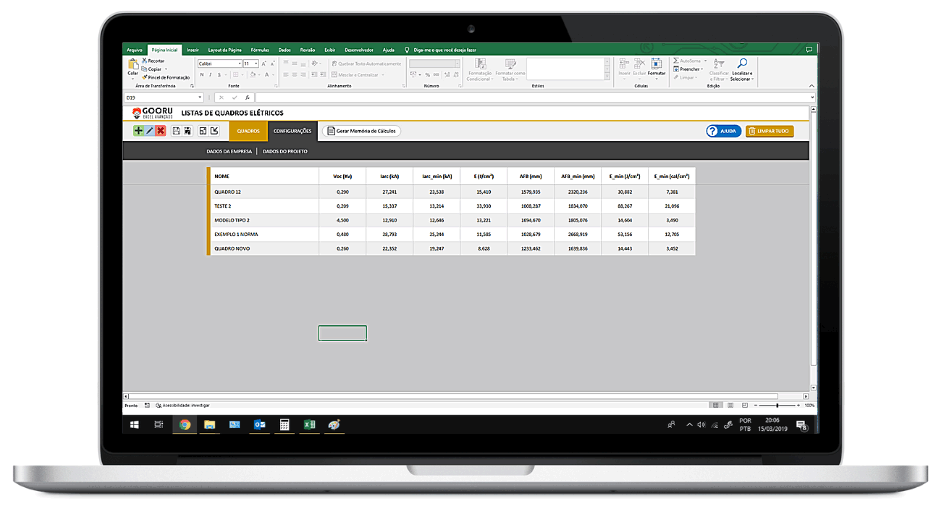
Task: Click the Gerar Memória de Cálculos button
Action: point(361,131)
